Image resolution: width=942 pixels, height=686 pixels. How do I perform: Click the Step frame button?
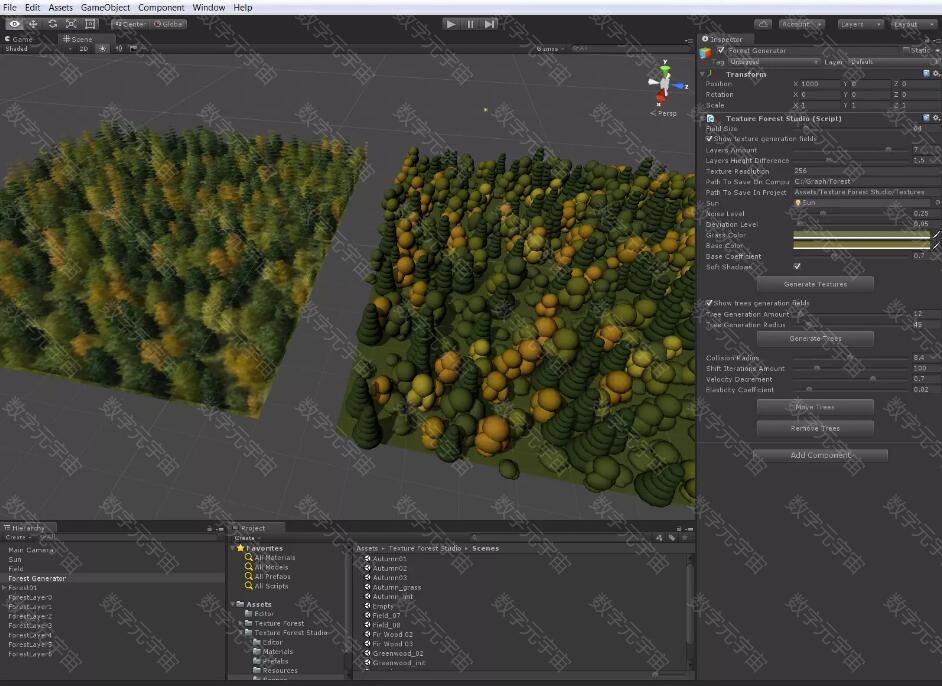click(x=490, y=24)
